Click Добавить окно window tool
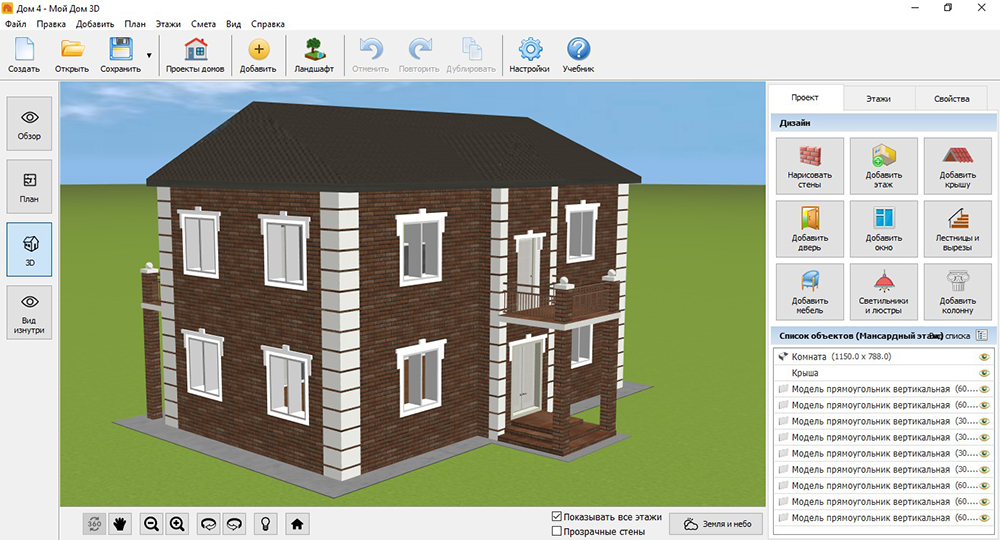This screenshot has height=540, width=1000. coord(884,229)
